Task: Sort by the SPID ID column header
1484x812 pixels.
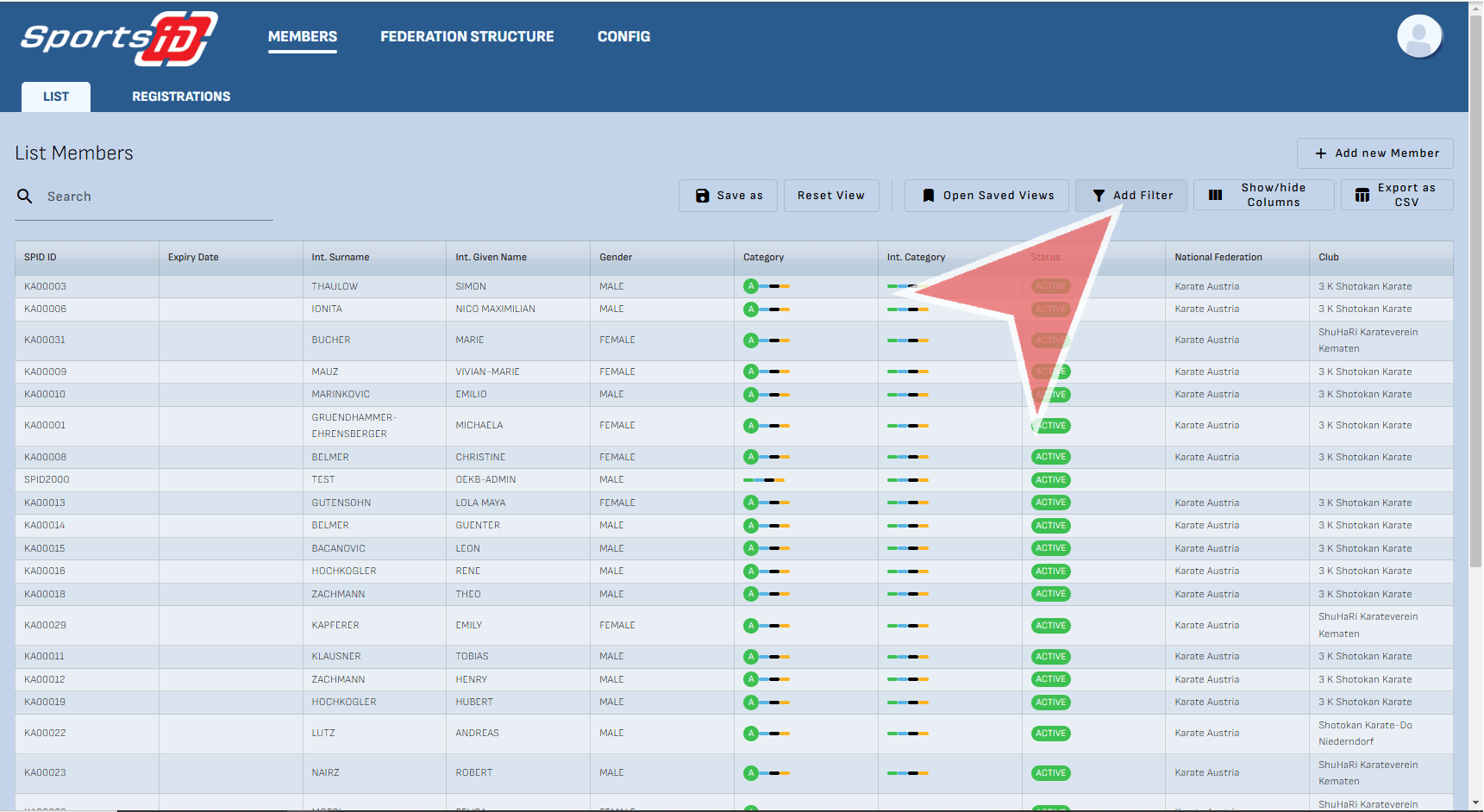Action: pos(41,257)
